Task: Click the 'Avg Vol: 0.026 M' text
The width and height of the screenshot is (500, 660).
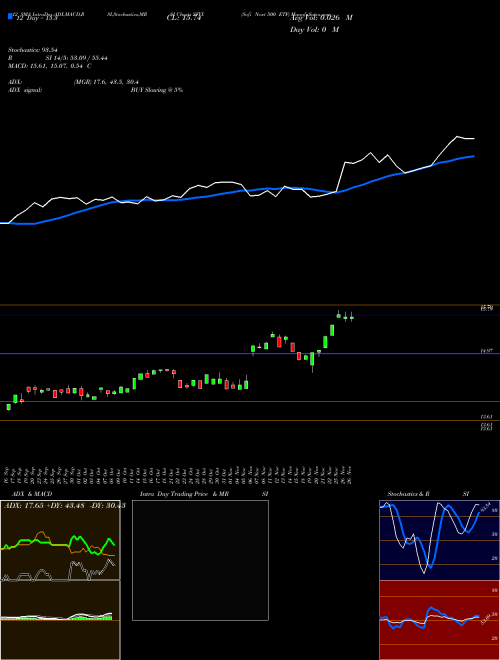Action: click(x=321, y=18)
